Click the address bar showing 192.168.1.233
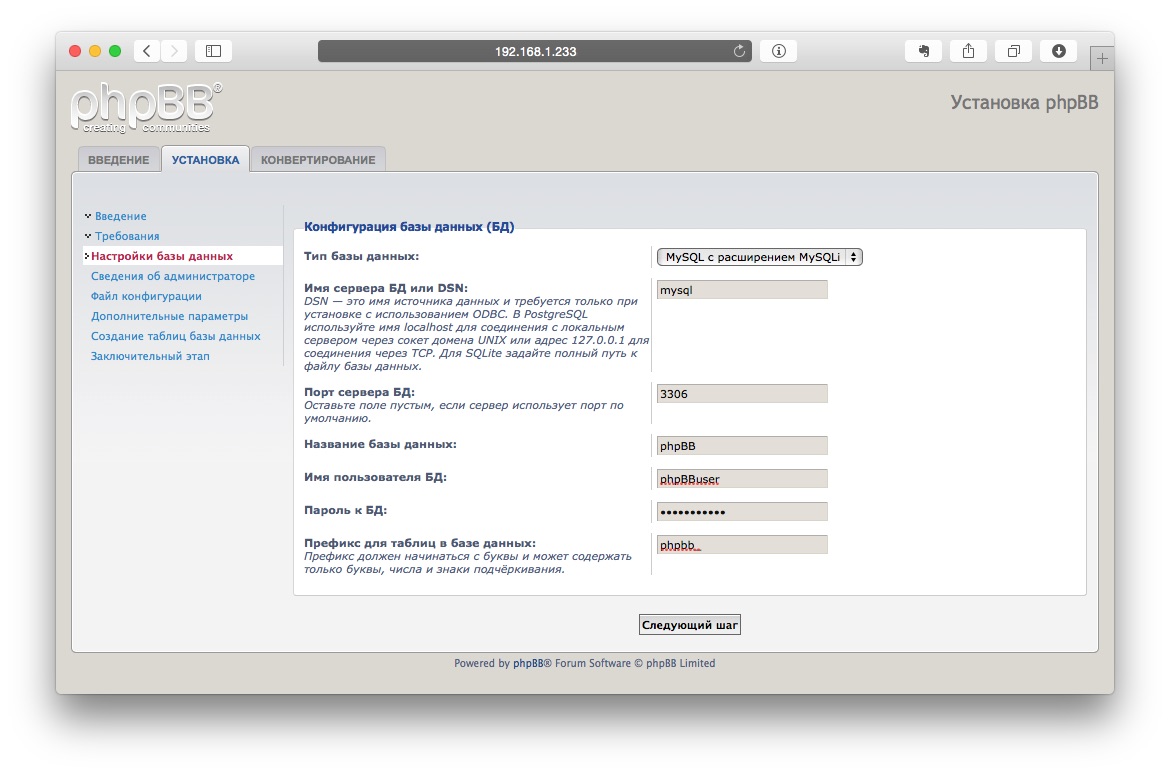The image size is (1170, 774). (x=535, y=51)
